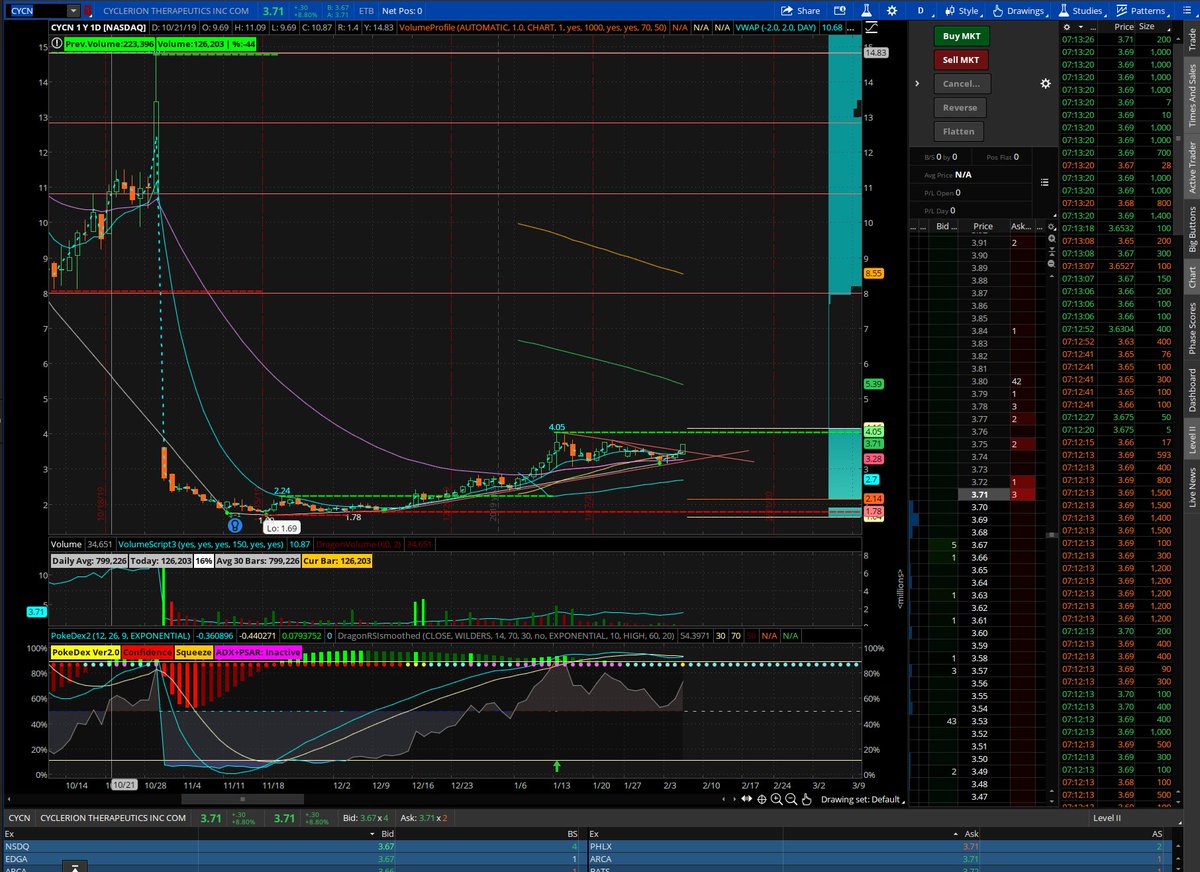Click the 3.80 price row in ladder
Viewport: 1200px width, 872px height.
(984, 381)
